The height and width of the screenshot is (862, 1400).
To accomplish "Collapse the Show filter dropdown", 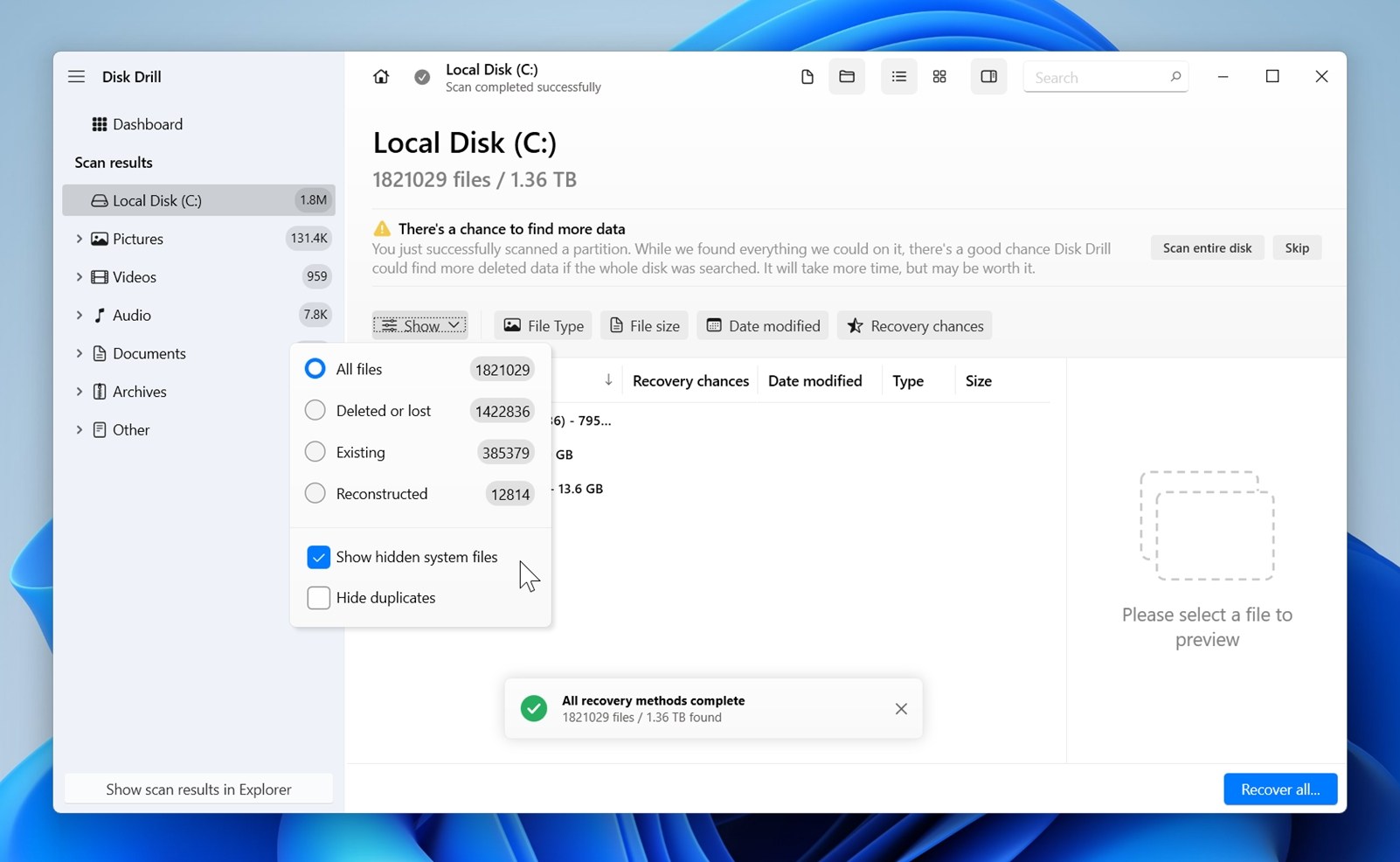I will [x=420, y=324].
